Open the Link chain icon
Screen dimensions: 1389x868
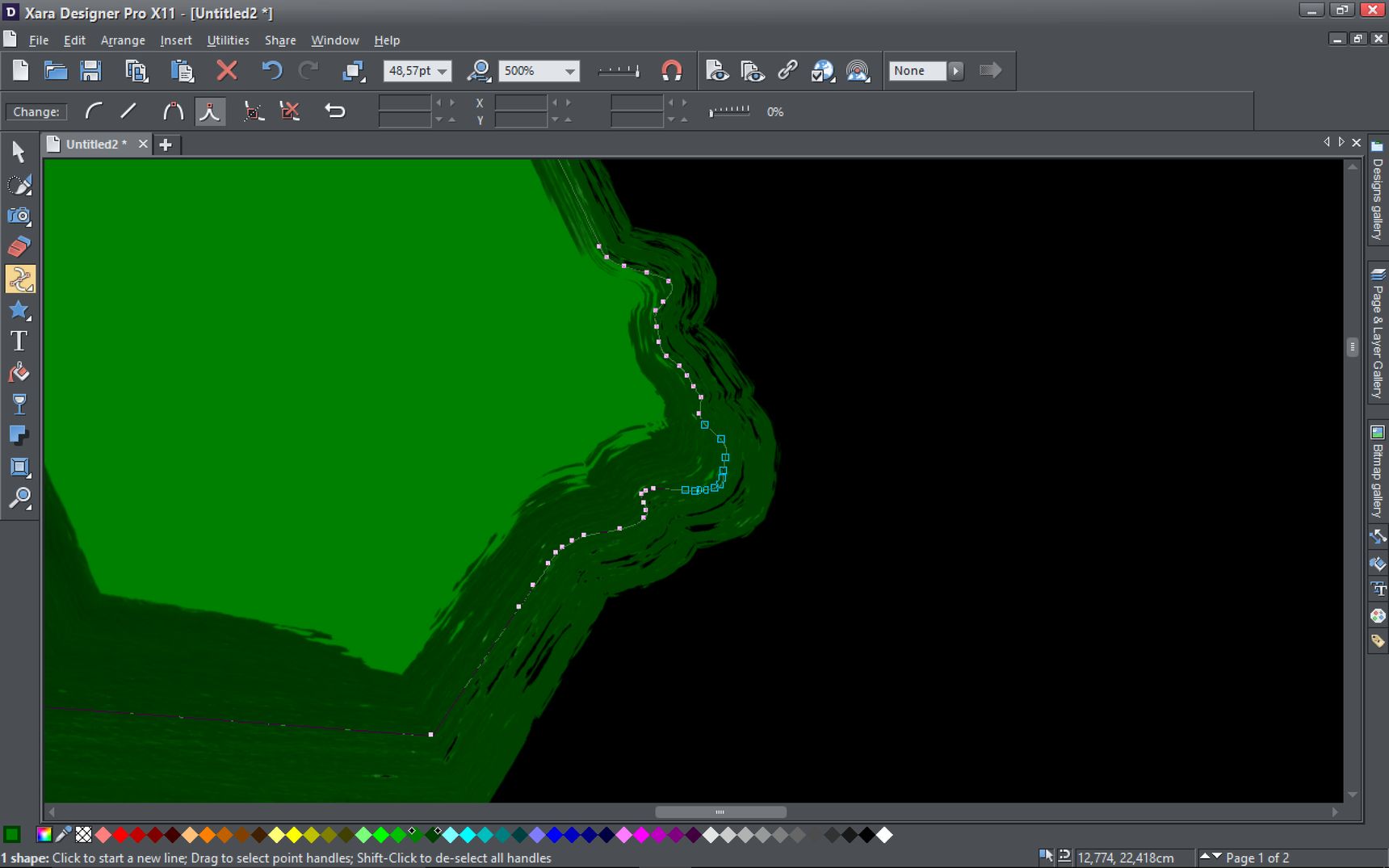click(787, 71)
